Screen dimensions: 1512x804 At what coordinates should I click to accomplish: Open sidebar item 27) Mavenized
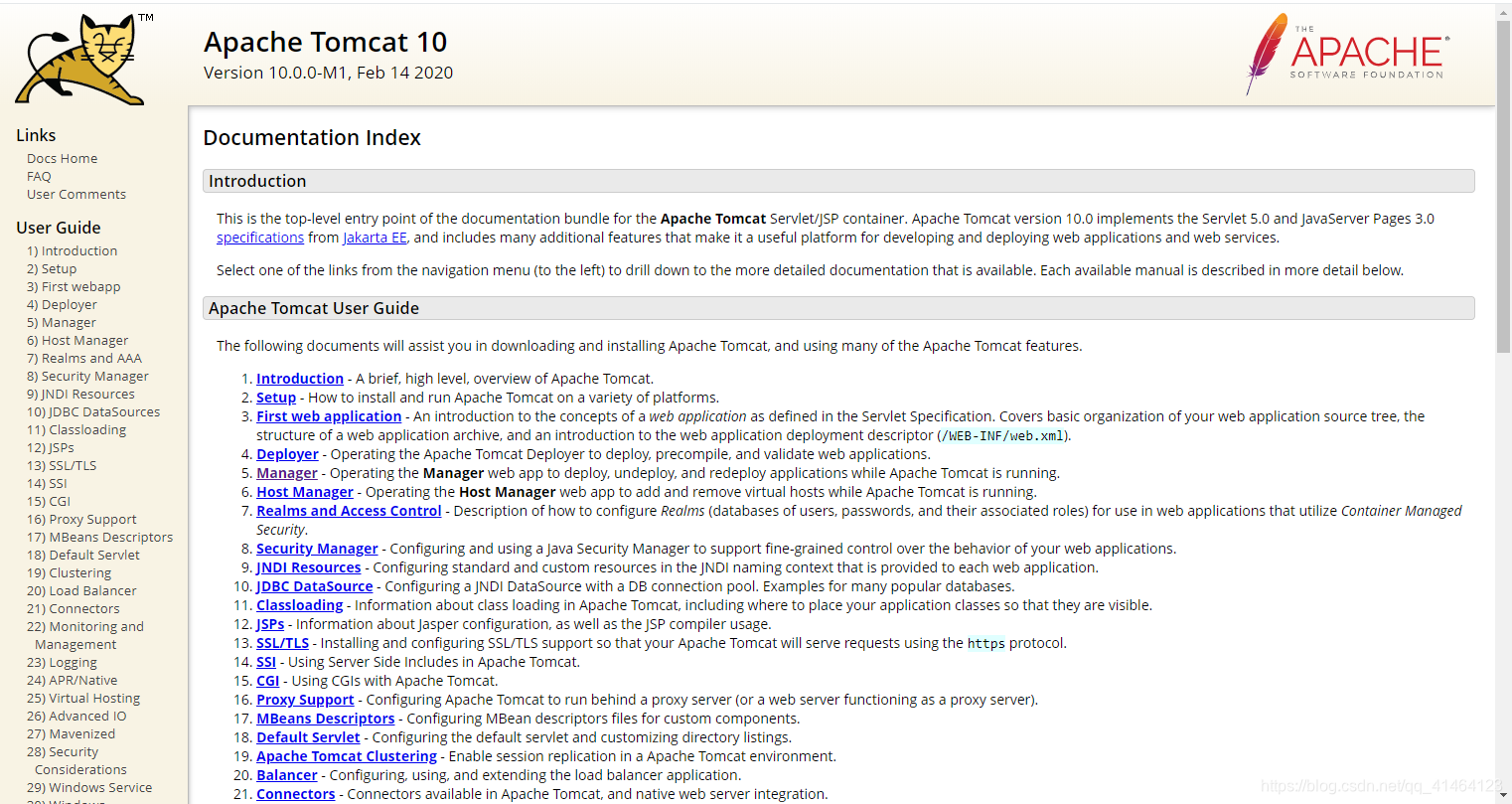point(71,733)
